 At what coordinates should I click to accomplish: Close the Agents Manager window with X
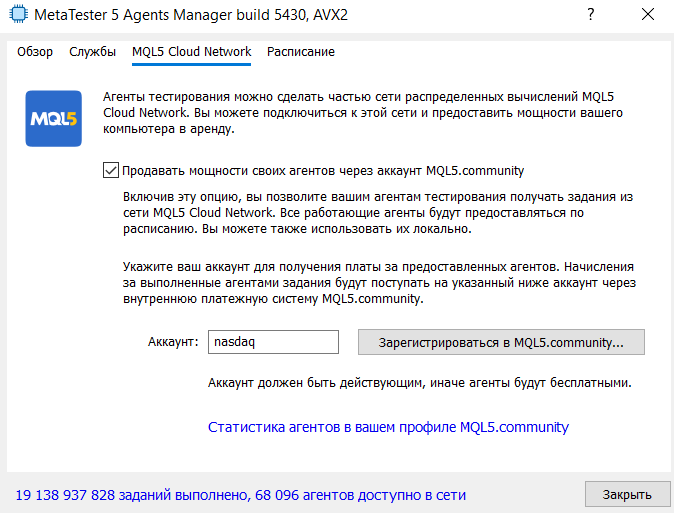(x=647, y=15)
